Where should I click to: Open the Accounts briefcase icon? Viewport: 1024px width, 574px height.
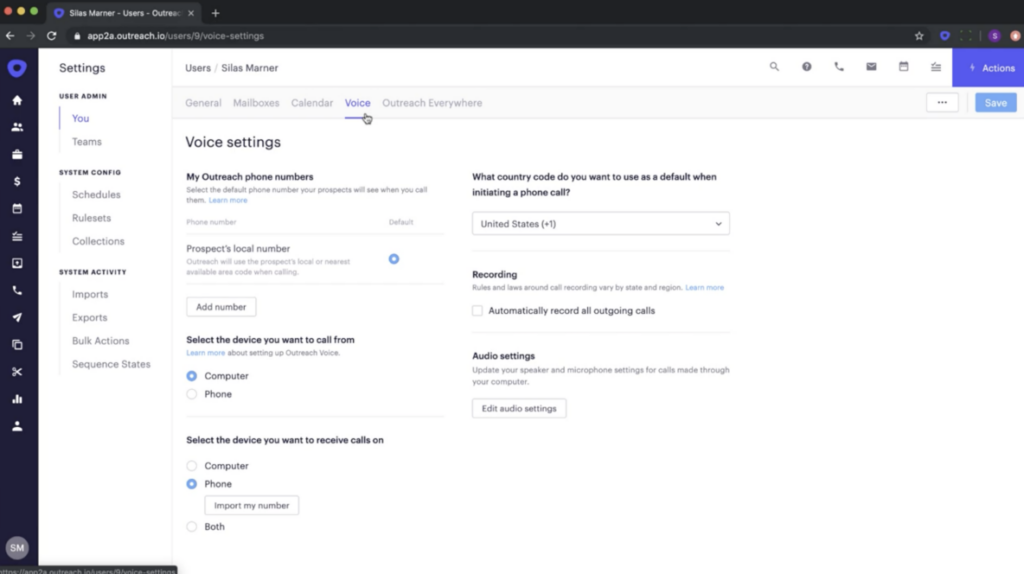[17, 155]
